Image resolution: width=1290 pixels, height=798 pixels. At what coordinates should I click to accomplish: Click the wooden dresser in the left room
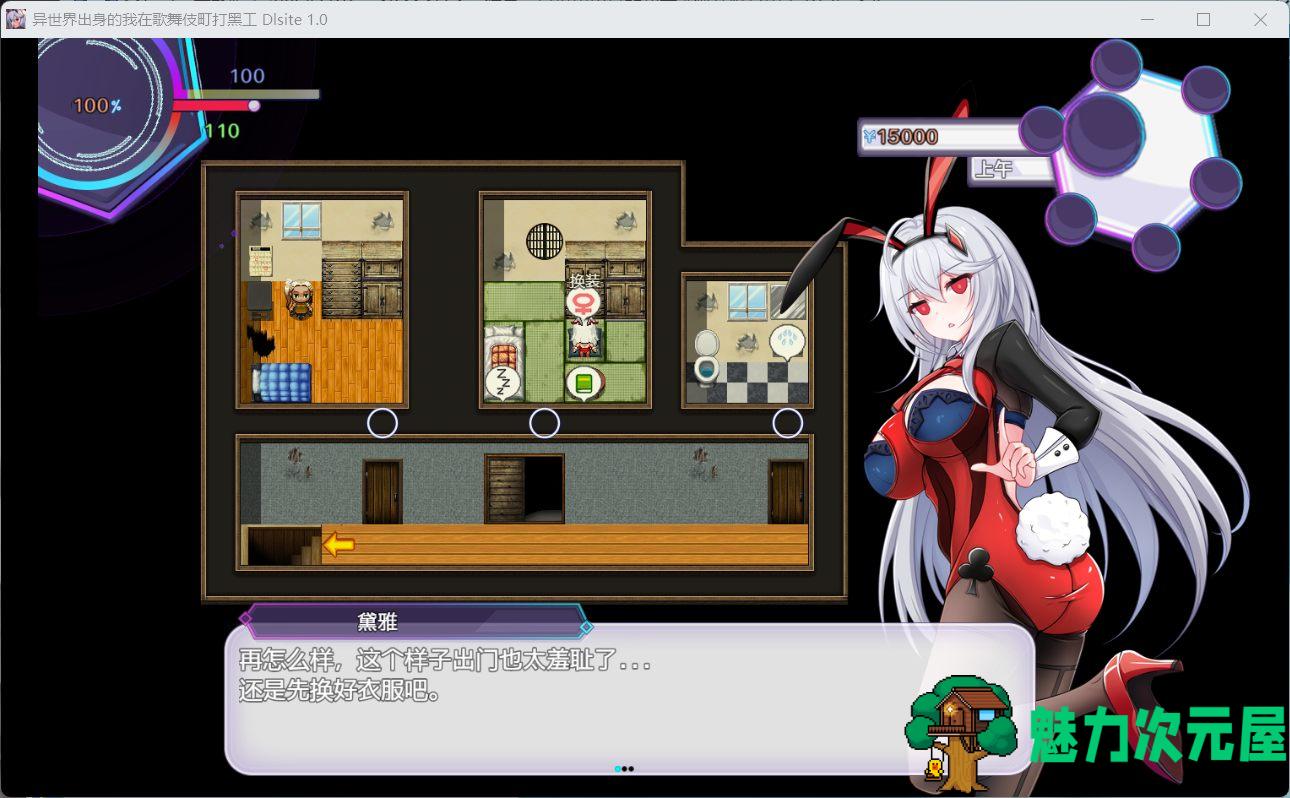tap(343, 280)
